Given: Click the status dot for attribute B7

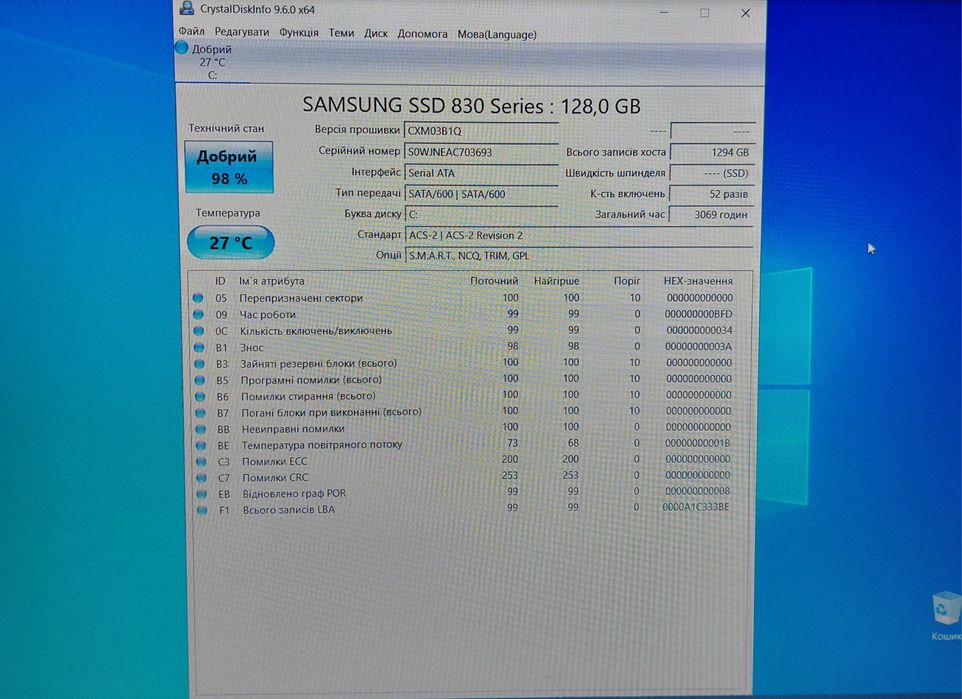Looking at the screenshot, I should pos(200,412).
